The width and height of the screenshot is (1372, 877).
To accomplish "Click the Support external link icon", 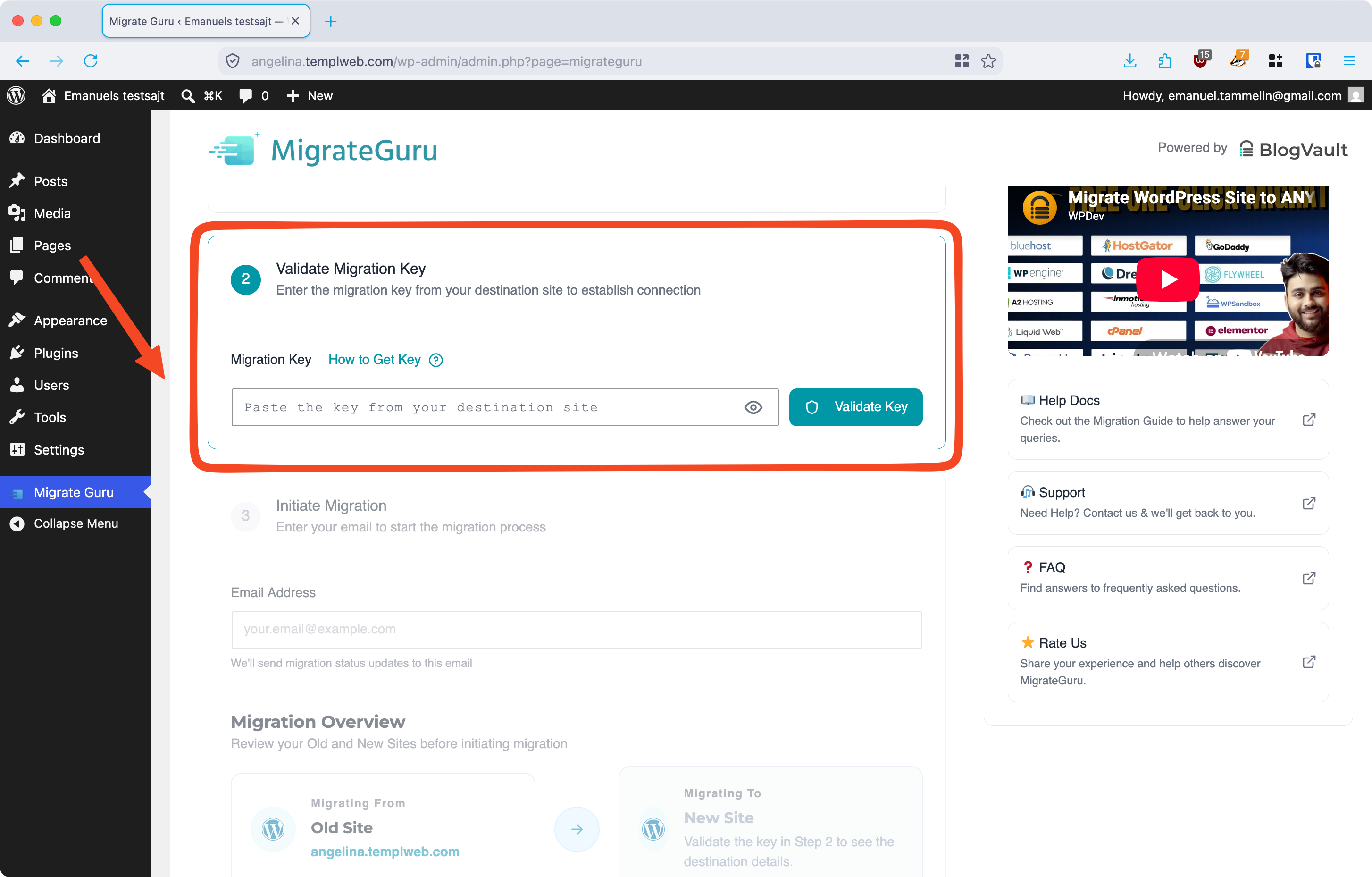I will tap(1309, 503).
